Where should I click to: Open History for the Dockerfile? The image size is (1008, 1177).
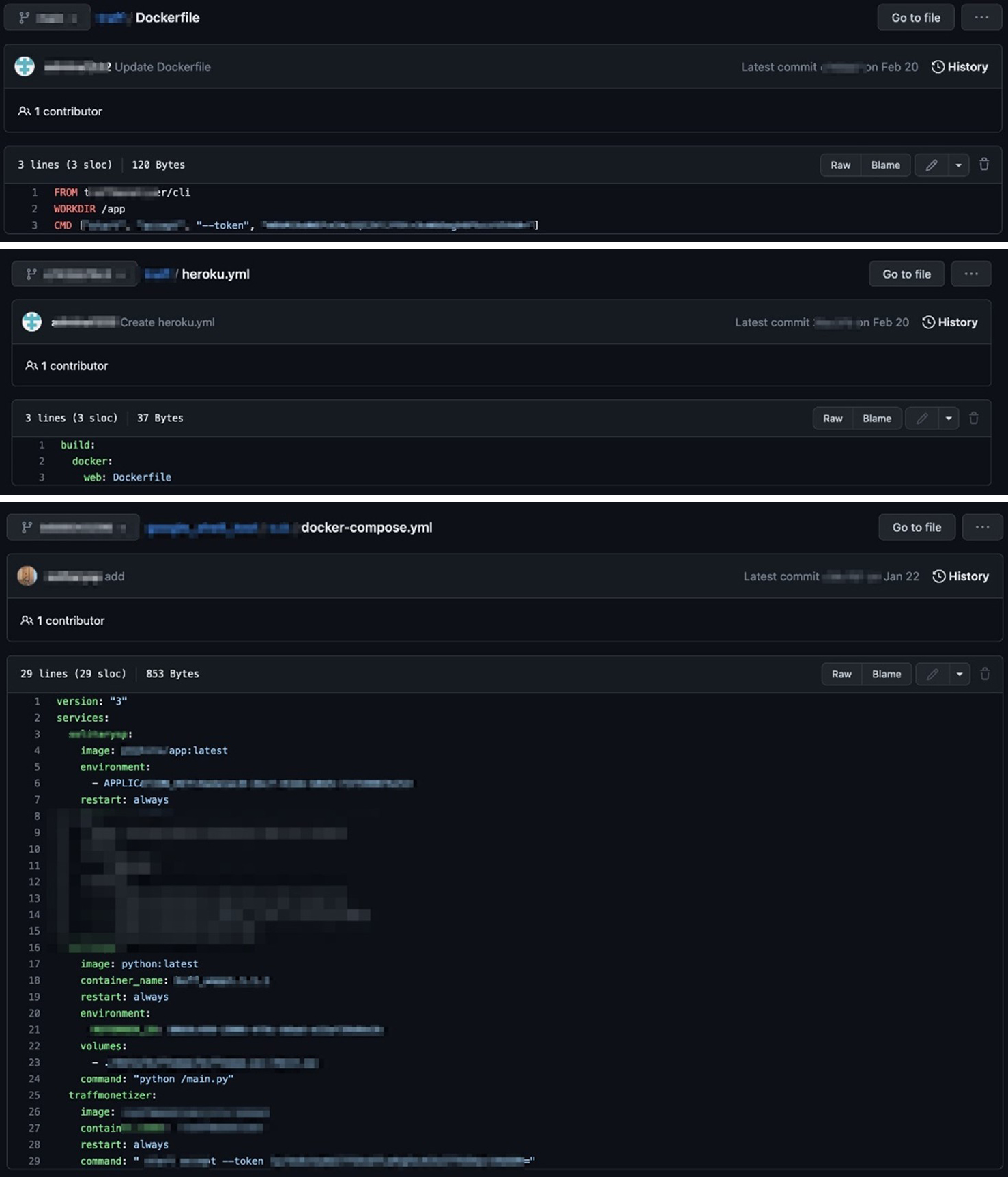(960, 67)
